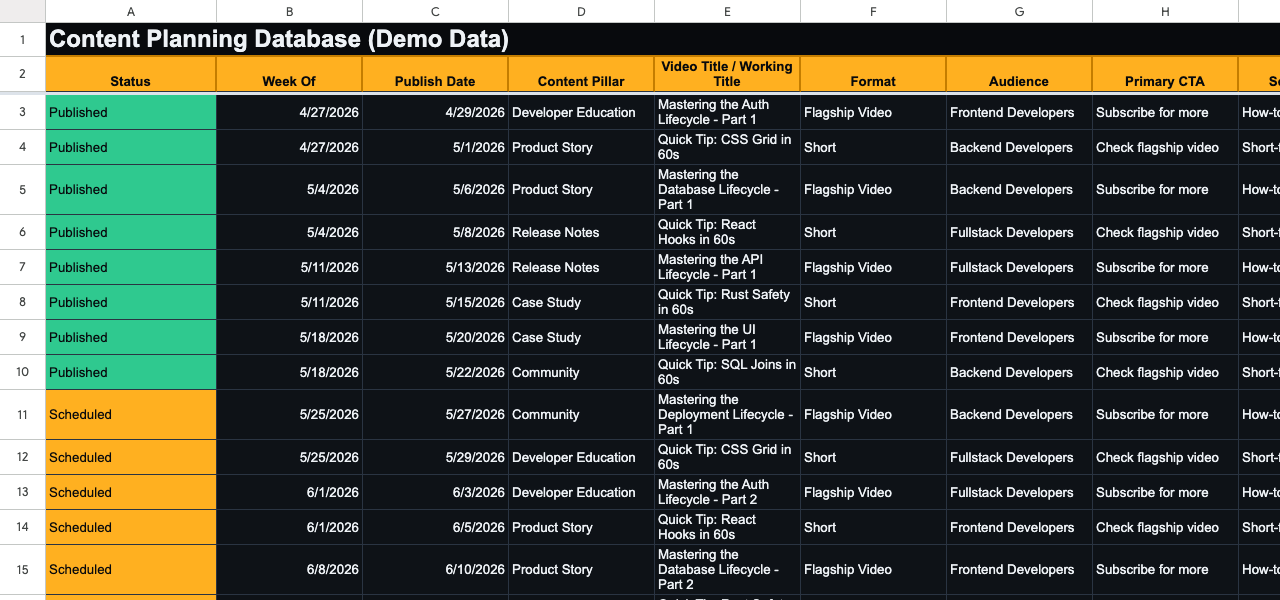Image resolution: width=1280 pixels, height=600 pixels.
Task: Click the Status column header cell
Action: [131, 74]
